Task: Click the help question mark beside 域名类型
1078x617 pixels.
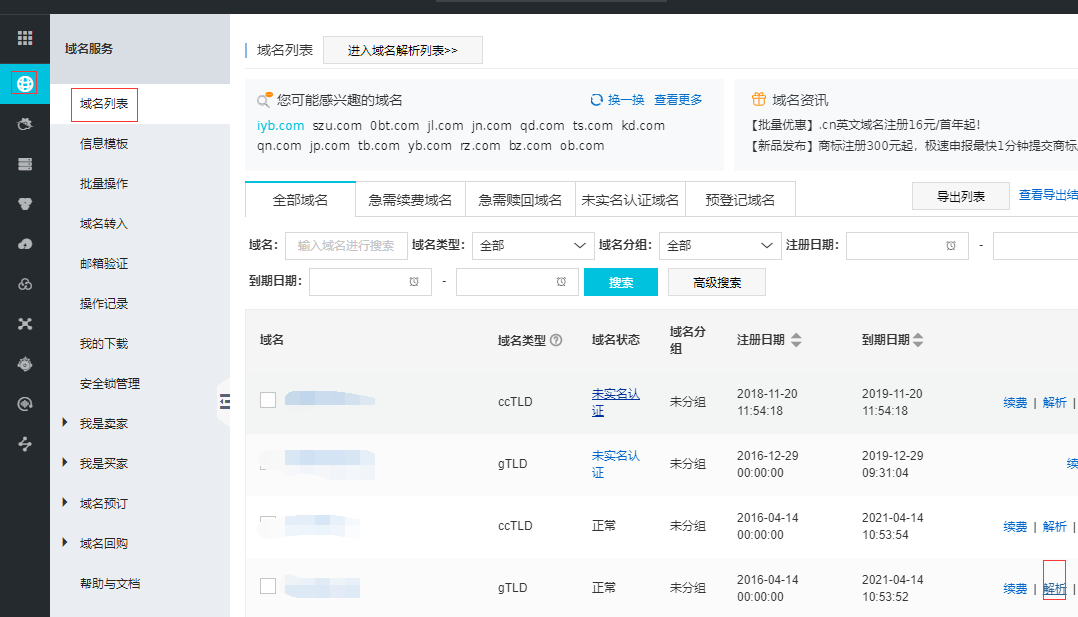Action: pos(556,340)
